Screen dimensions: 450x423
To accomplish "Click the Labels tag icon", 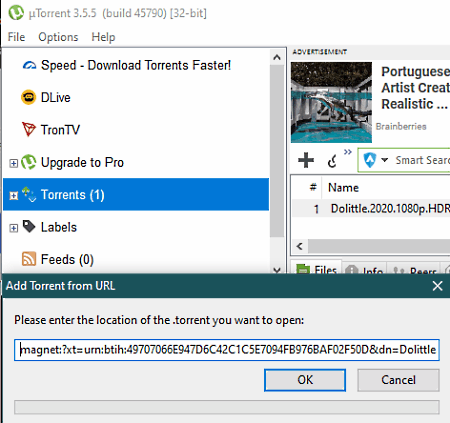I will [x=29, y=226].
